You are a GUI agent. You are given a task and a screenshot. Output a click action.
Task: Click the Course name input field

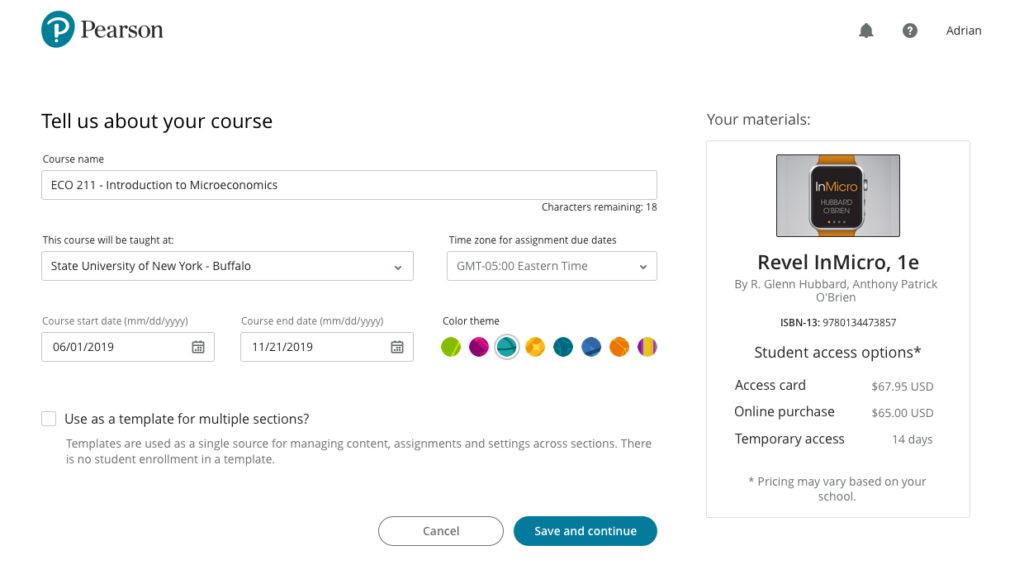click(349, 185)
